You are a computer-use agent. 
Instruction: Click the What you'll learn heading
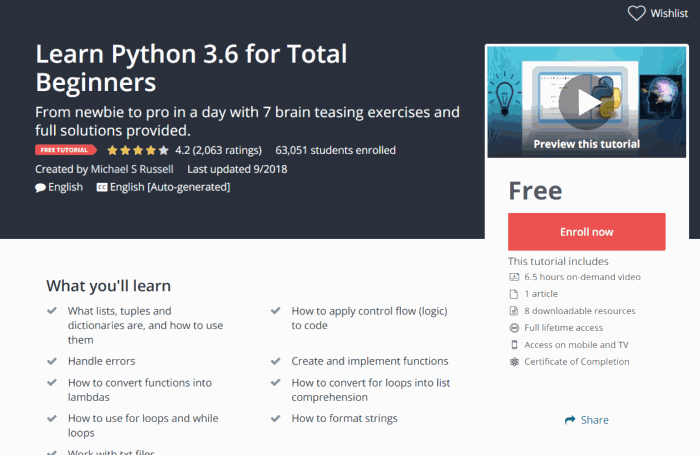[108, 286]
